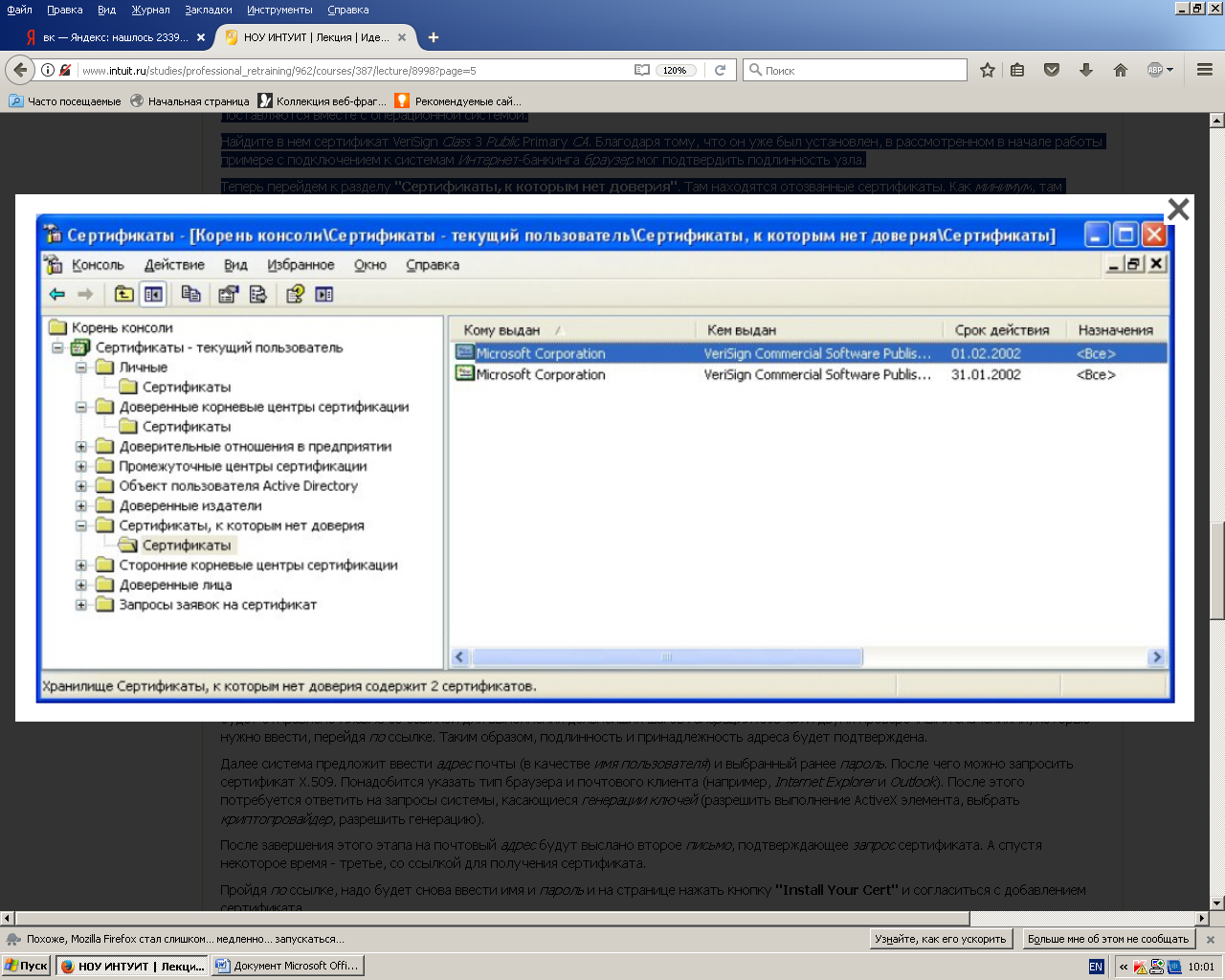Open the Избранное menu

[301, 265]
